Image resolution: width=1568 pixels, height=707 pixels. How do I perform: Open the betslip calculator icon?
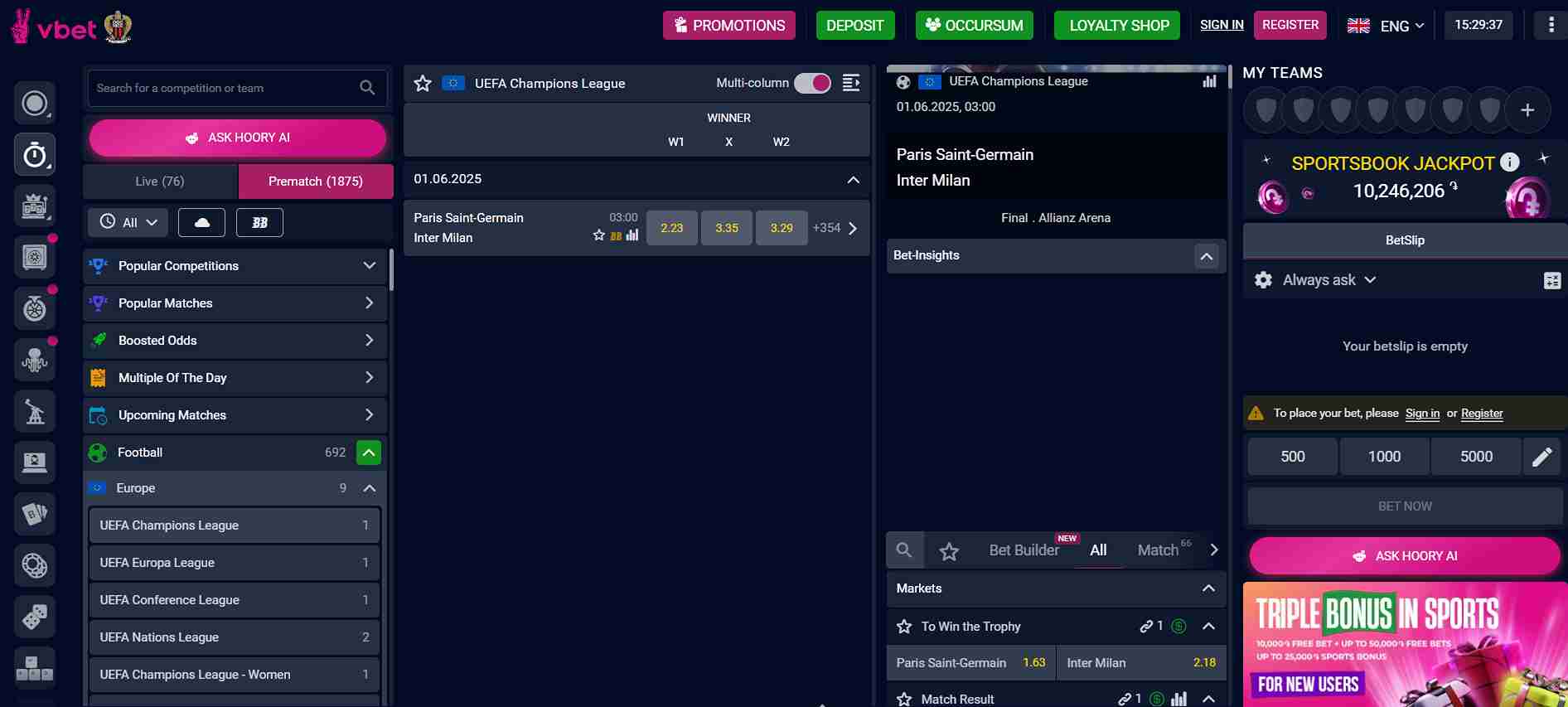1552,281
